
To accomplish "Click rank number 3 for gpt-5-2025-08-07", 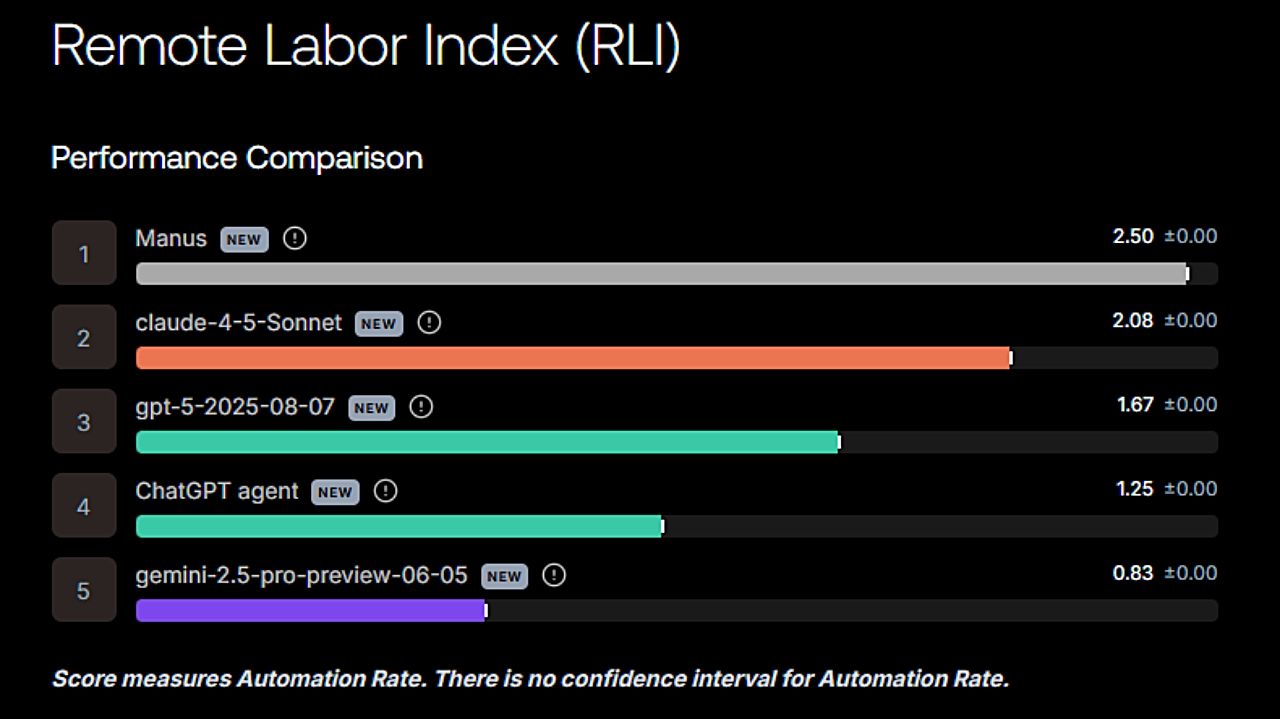I will [84, 421].
